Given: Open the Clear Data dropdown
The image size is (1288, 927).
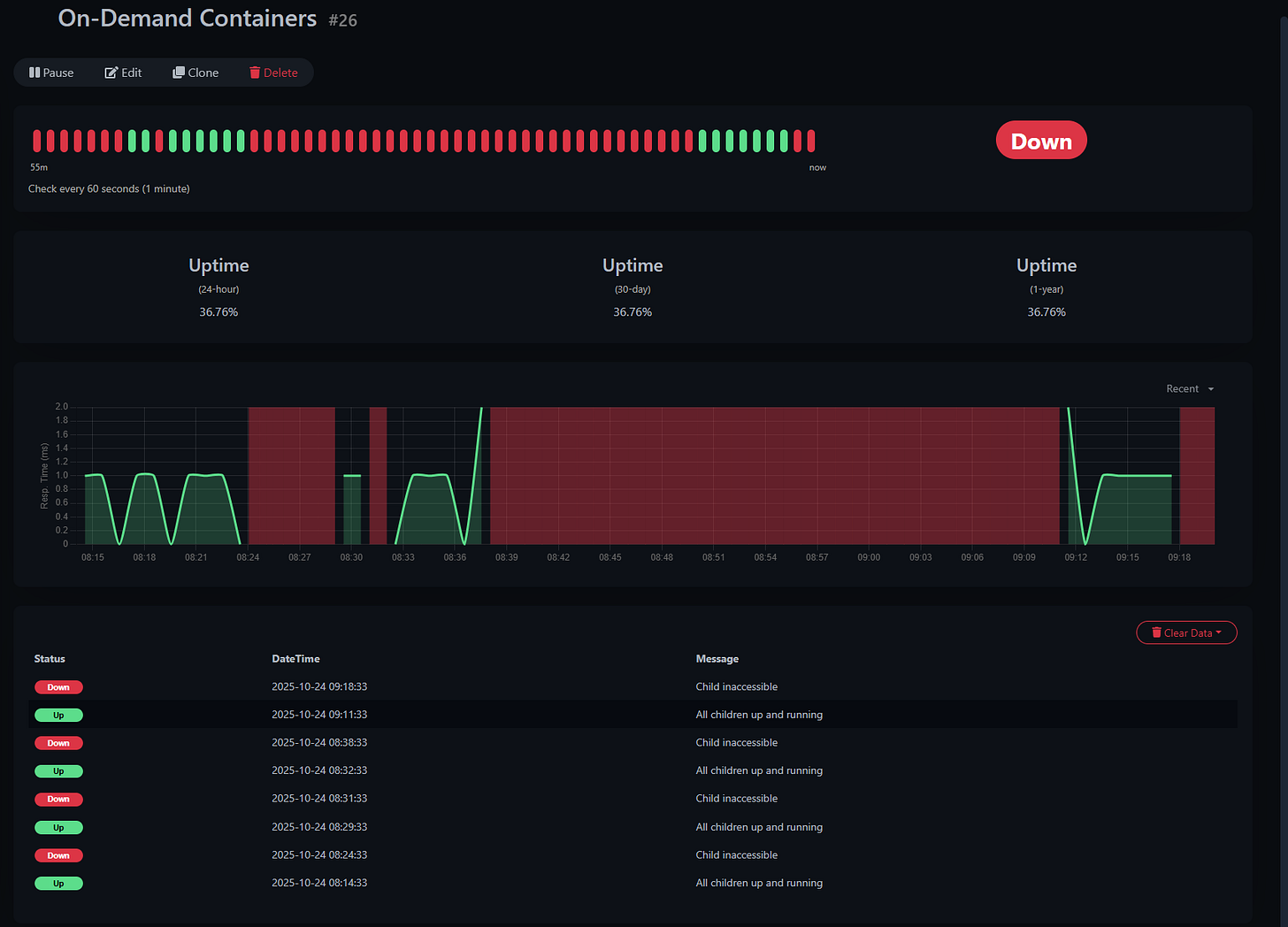Looking at the screenshot, I should point(1186,632).
